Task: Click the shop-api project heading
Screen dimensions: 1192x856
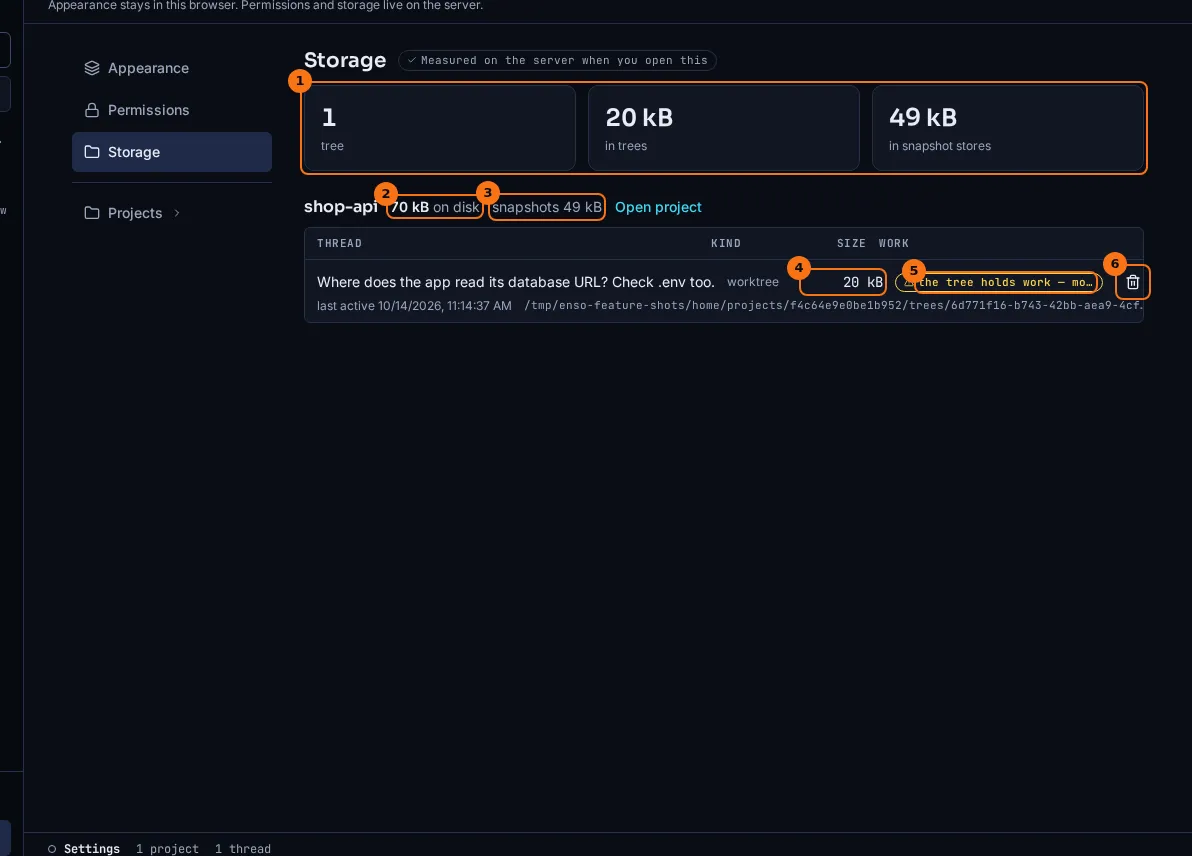Action: 341,207
